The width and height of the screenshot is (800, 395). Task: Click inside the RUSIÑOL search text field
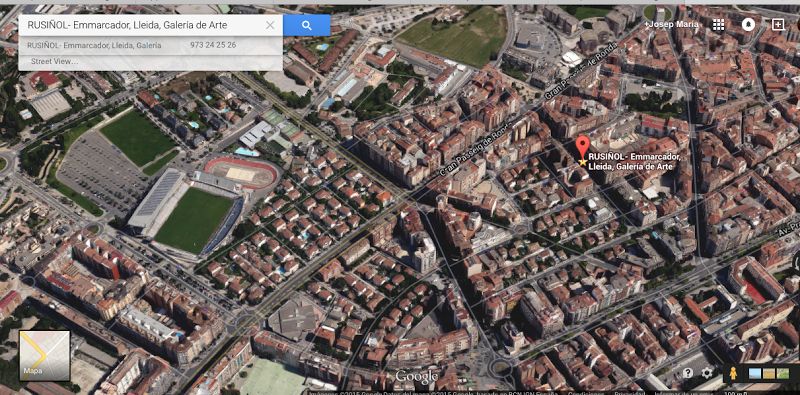pos(141,25)
